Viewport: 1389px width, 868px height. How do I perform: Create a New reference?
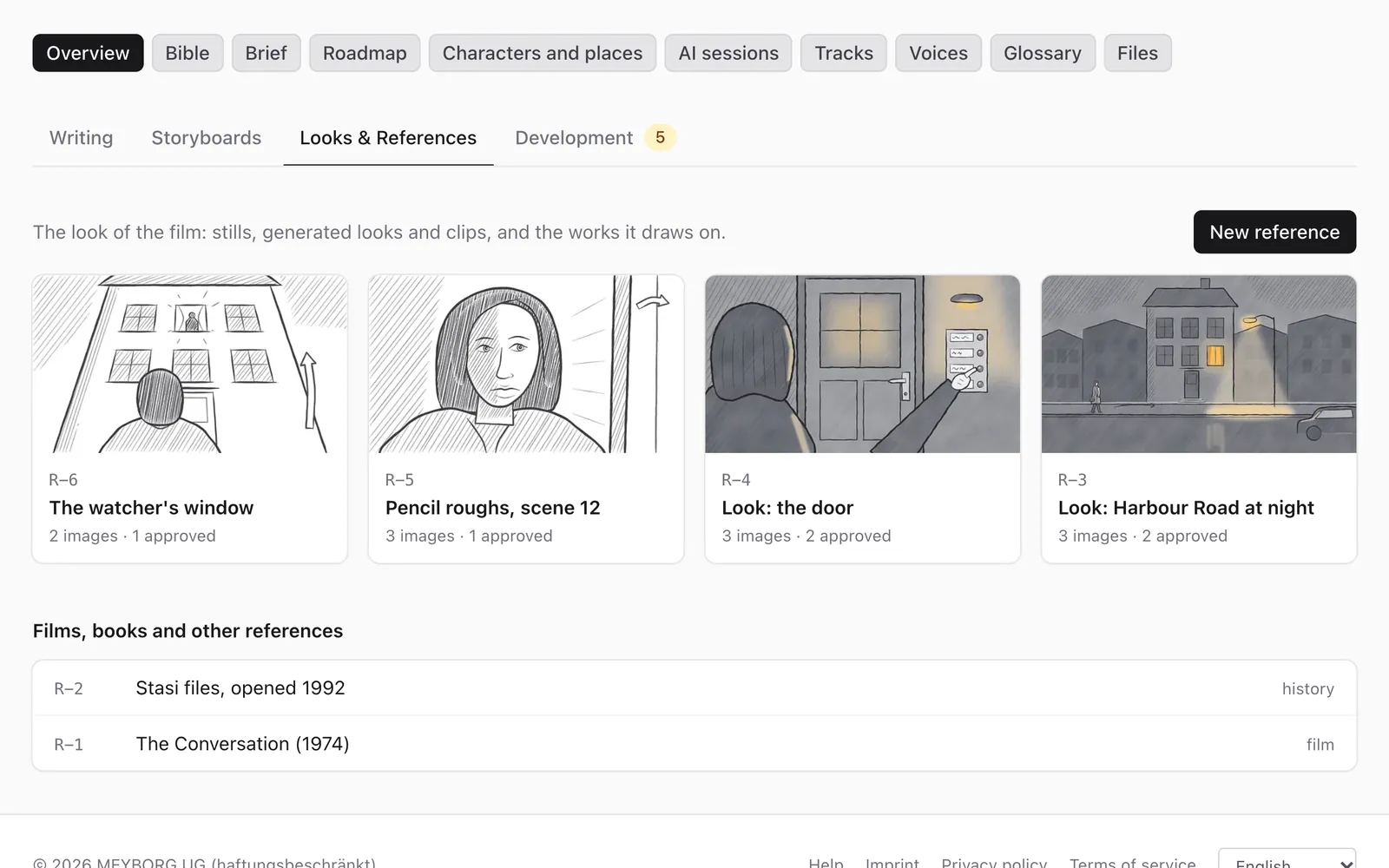pyautogui.click(x=1274, y=232)
